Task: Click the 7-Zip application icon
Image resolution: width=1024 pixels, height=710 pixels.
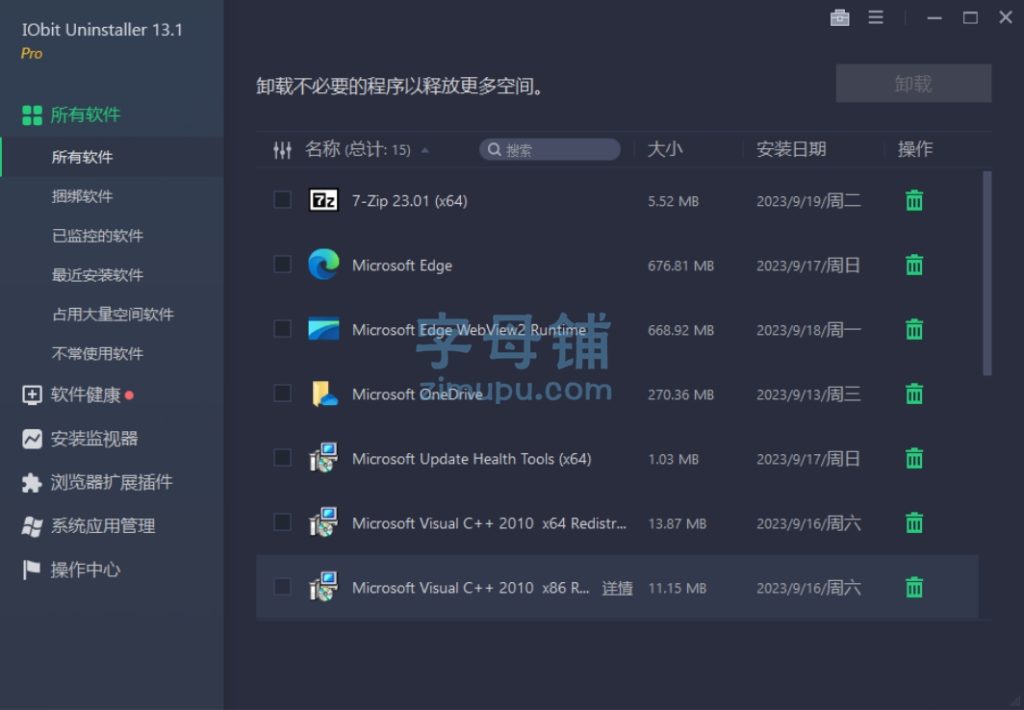Action: 323,200
